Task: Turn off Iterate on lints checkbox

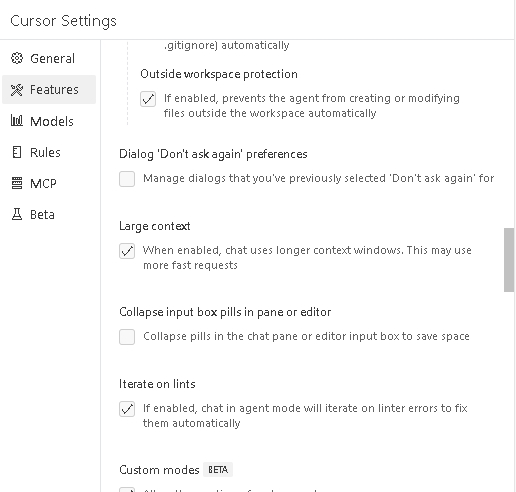Action: [127, 409]
